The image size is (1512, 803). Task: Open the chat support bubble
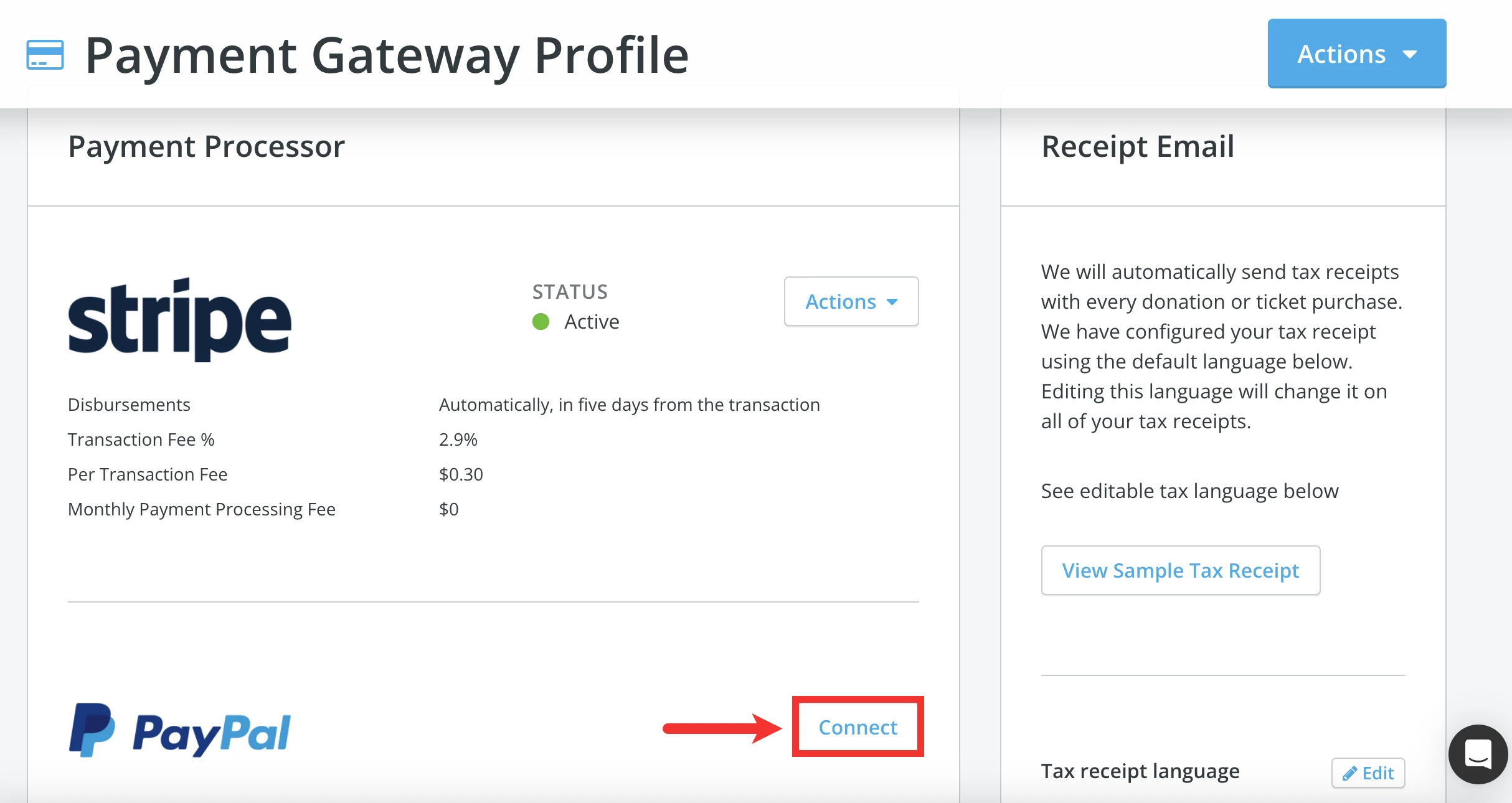[1478, 754]
